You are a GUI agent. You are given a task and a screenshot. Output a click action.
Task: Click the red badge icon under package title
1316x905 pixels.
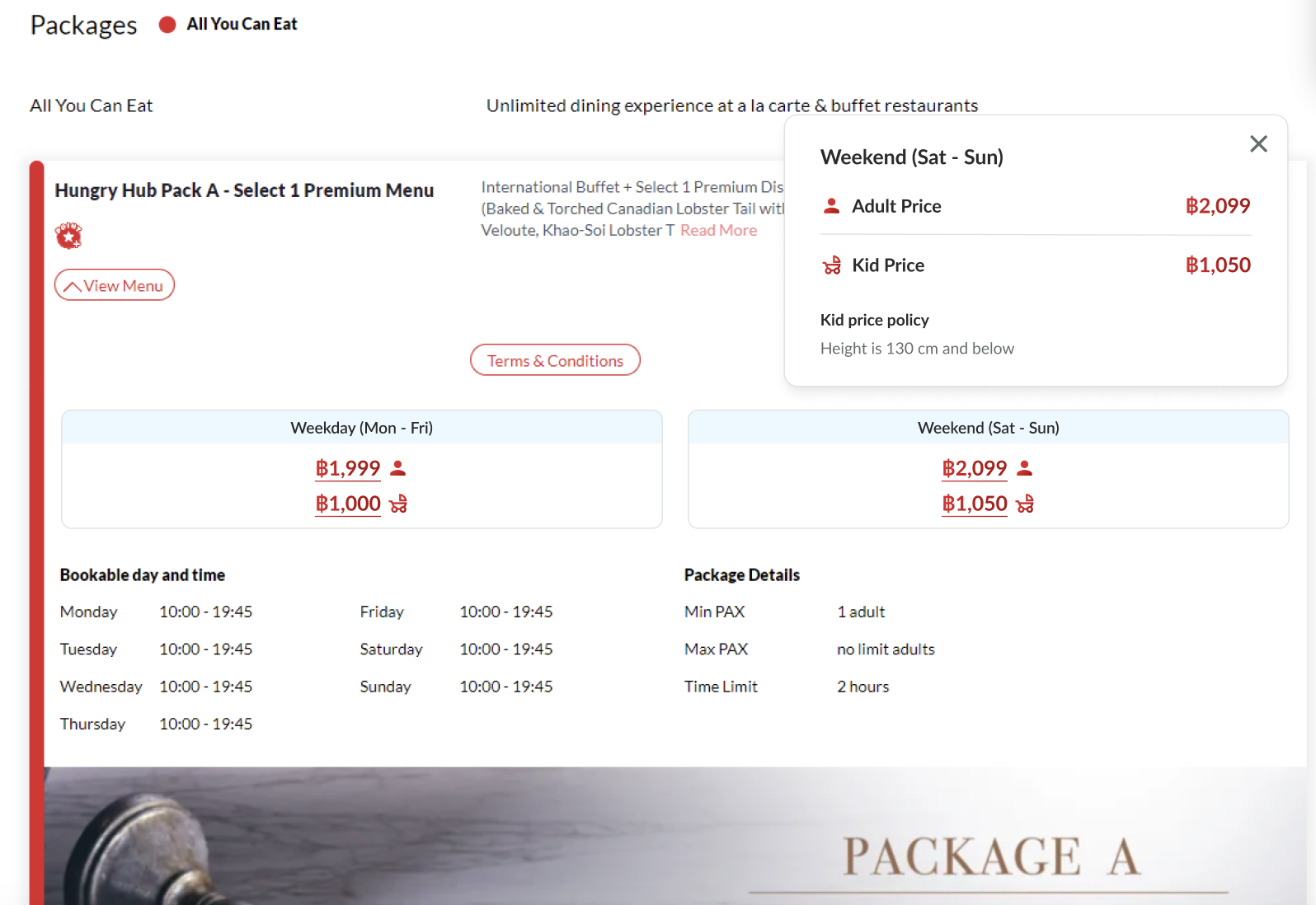[68, 236]
